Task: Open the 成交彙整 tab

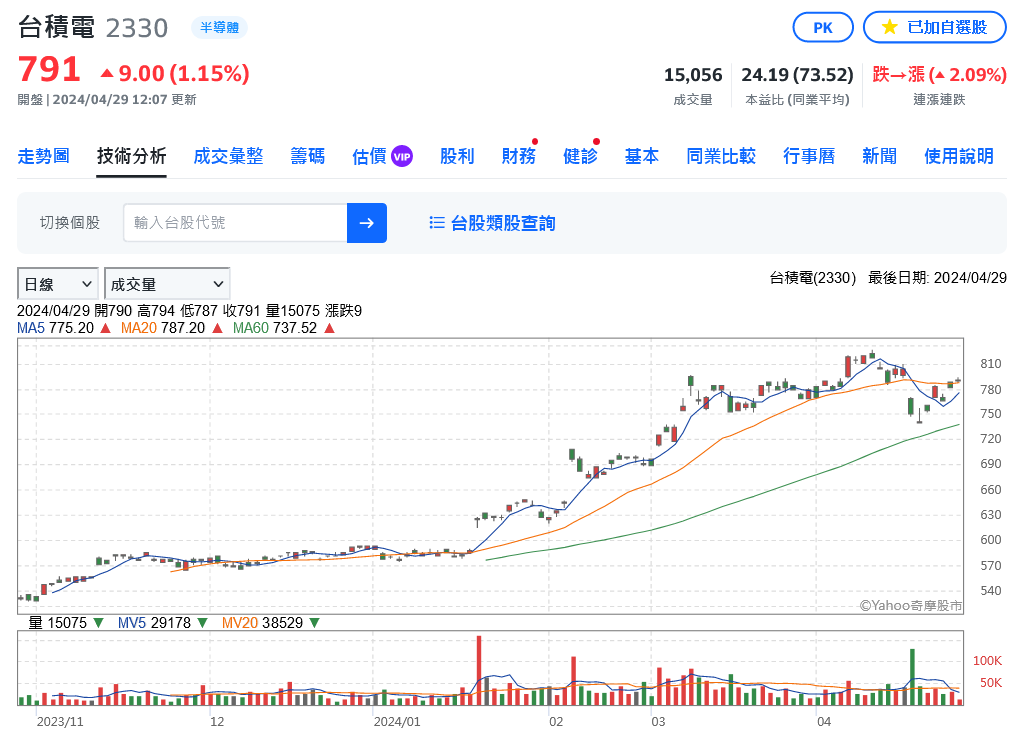Action: pos(228,156)
